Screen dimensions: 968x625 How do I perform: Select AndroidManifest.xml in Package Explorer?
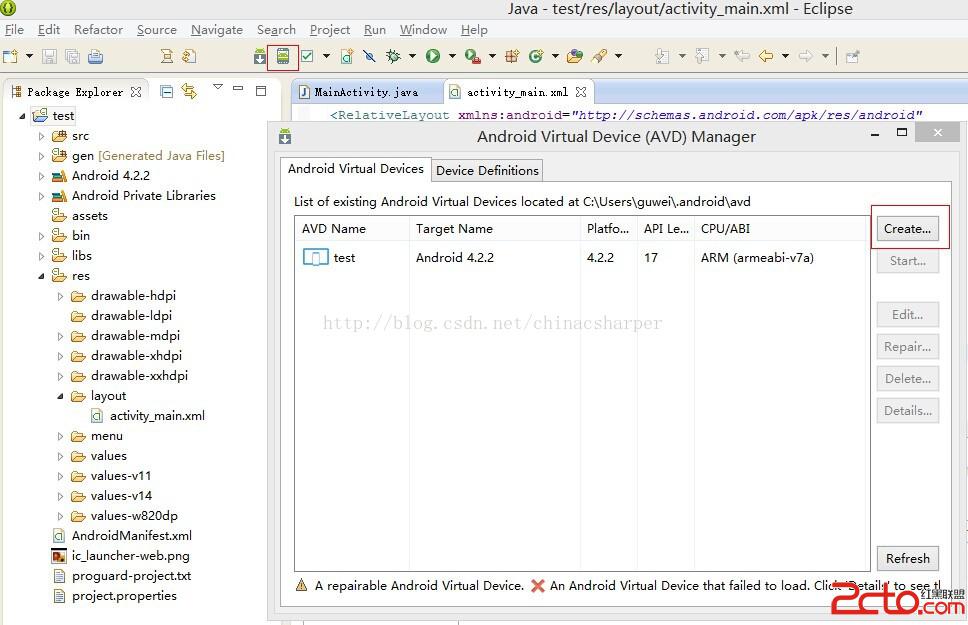click(x=122, y=535)
